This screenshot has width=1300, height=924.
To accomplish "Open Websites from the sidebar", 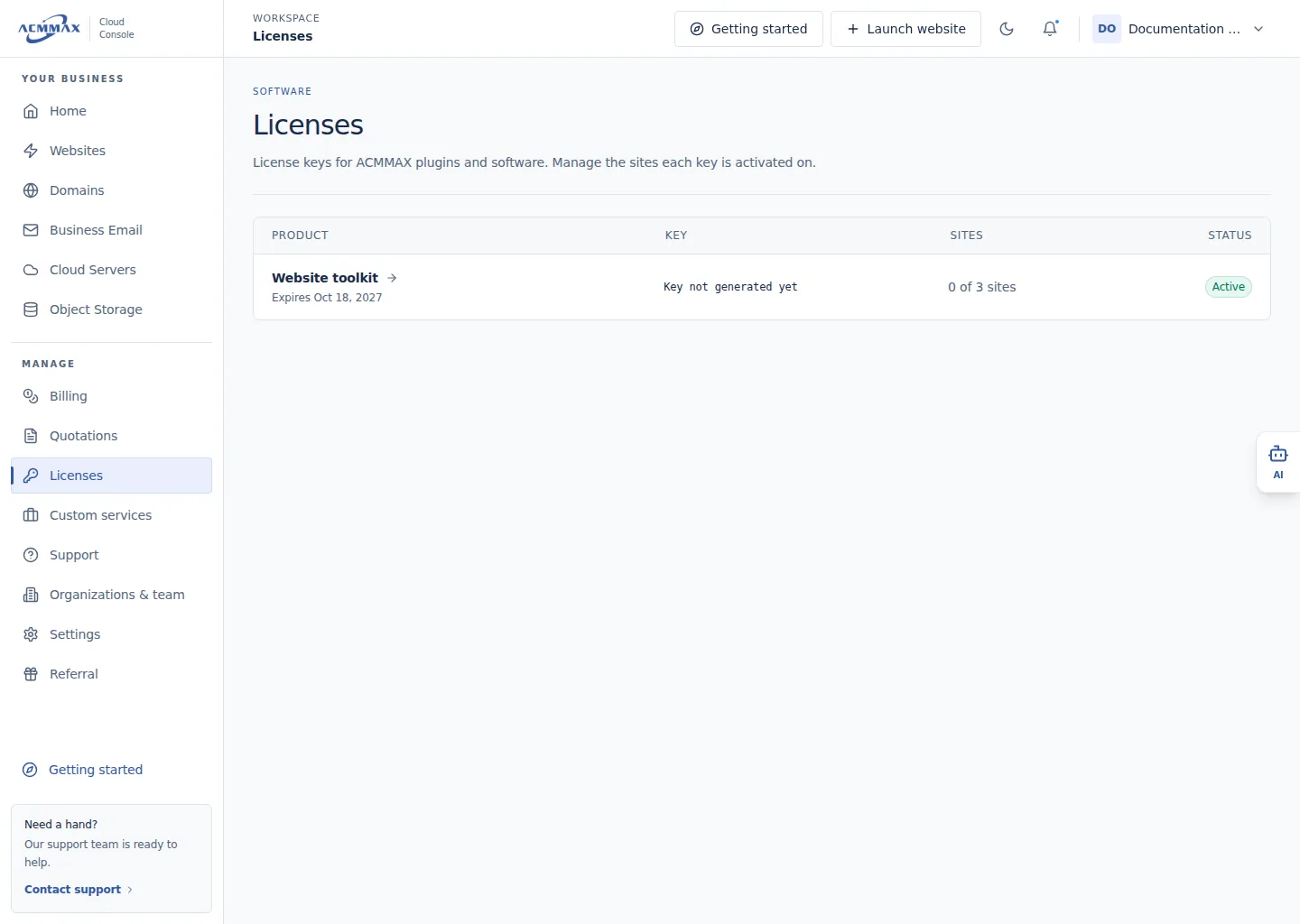I will pos(112,151).
